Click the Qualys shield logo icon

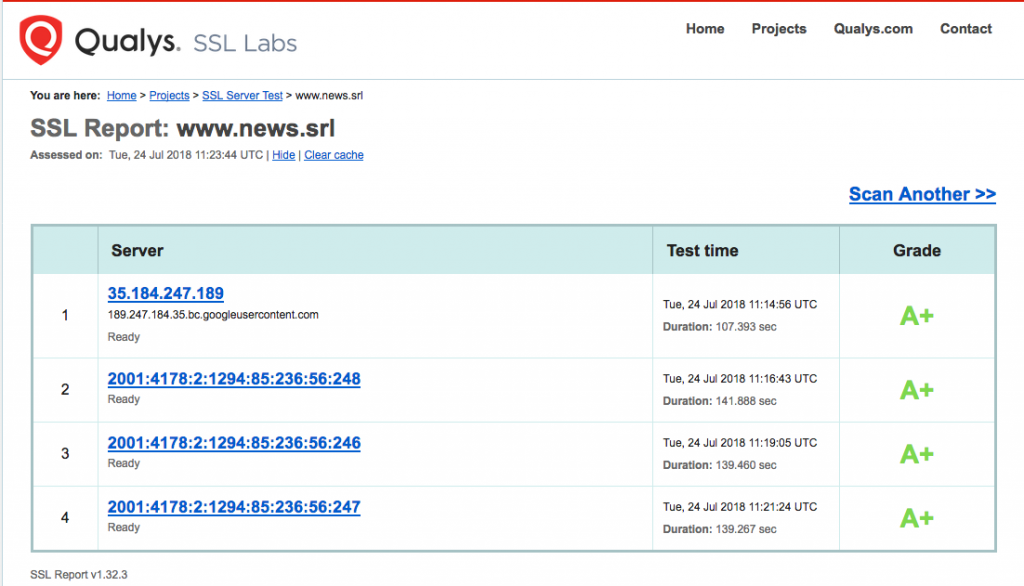[40, 40]
